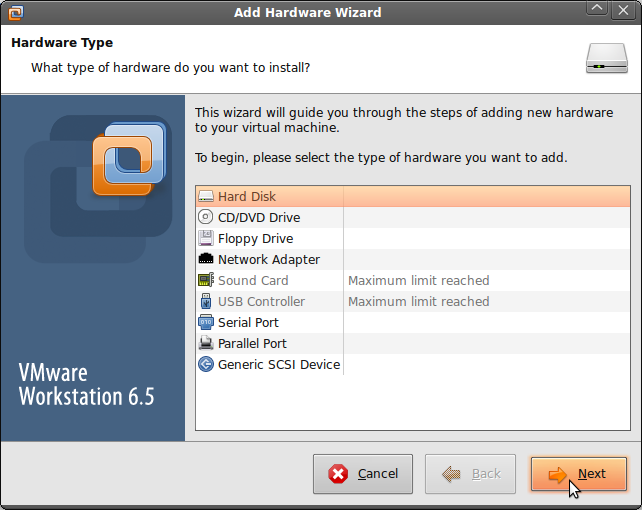
Task: Click Sound Card's "Maximum limit reached" note
Action: (418, 280)
